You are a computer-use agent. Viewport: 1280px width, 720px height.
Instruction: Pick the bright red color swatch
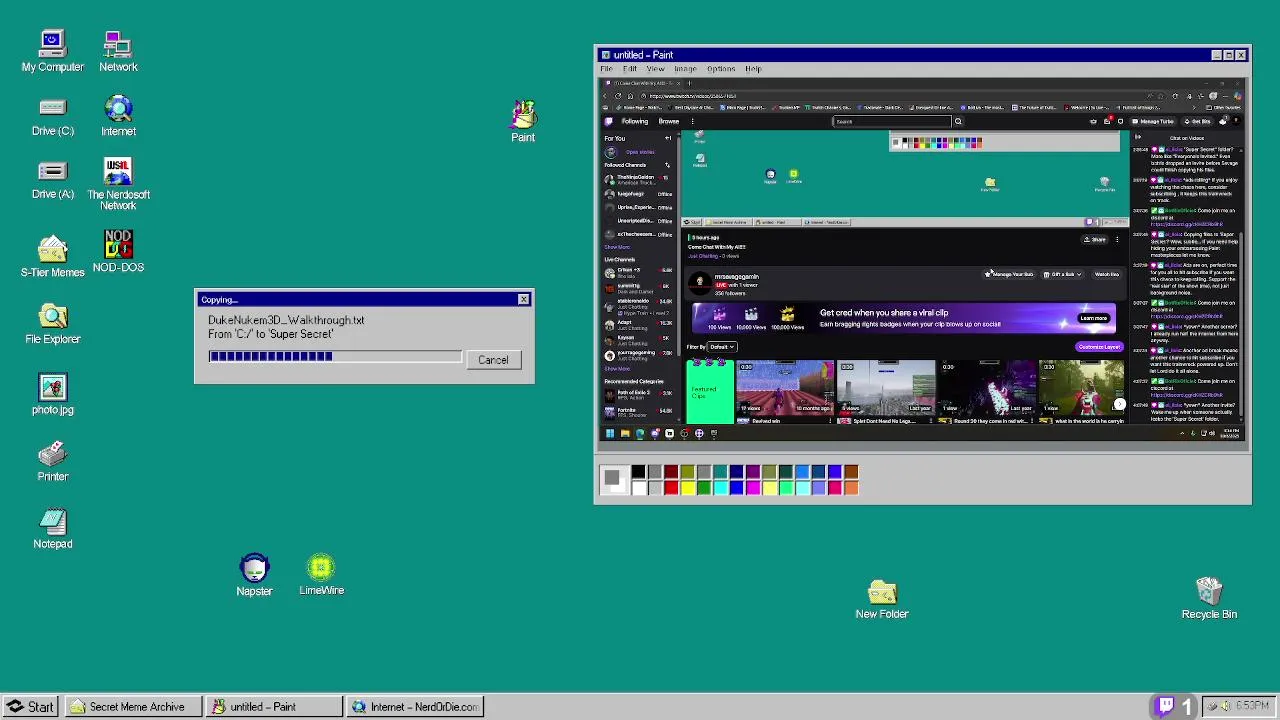pyautogui.click(x=671, y=488)
